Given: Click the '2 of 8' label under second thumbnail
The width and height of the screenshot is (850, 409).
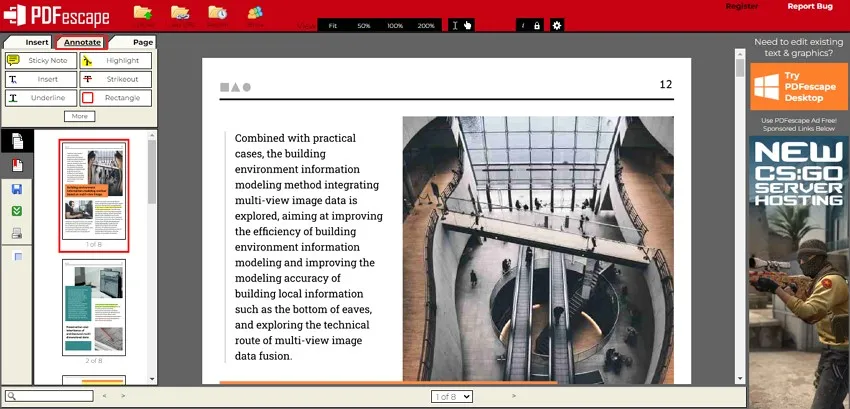Looking at the screenshot, I should pyautogui.click(x=93, y=361).
